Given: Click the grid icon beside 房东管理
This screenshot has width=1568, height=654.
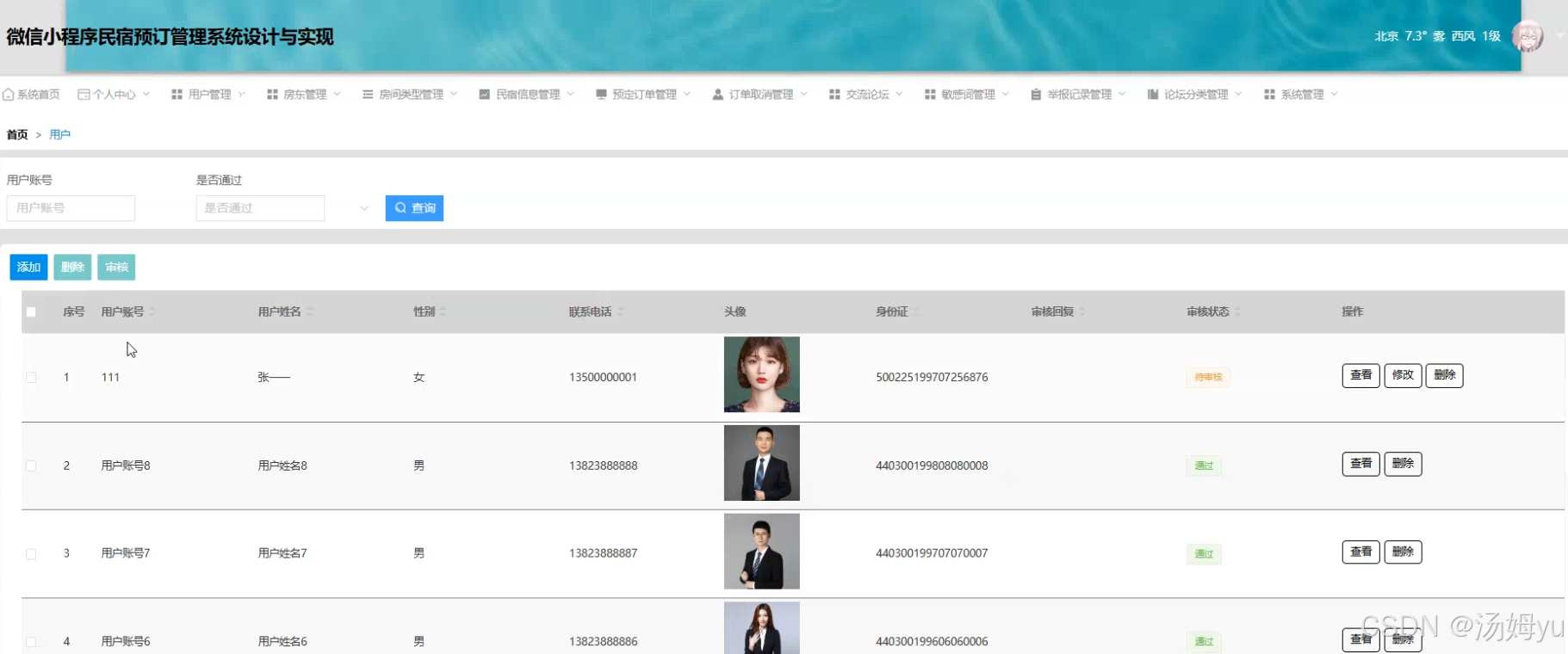Looking at the screenshot, I should pos(272,95).
